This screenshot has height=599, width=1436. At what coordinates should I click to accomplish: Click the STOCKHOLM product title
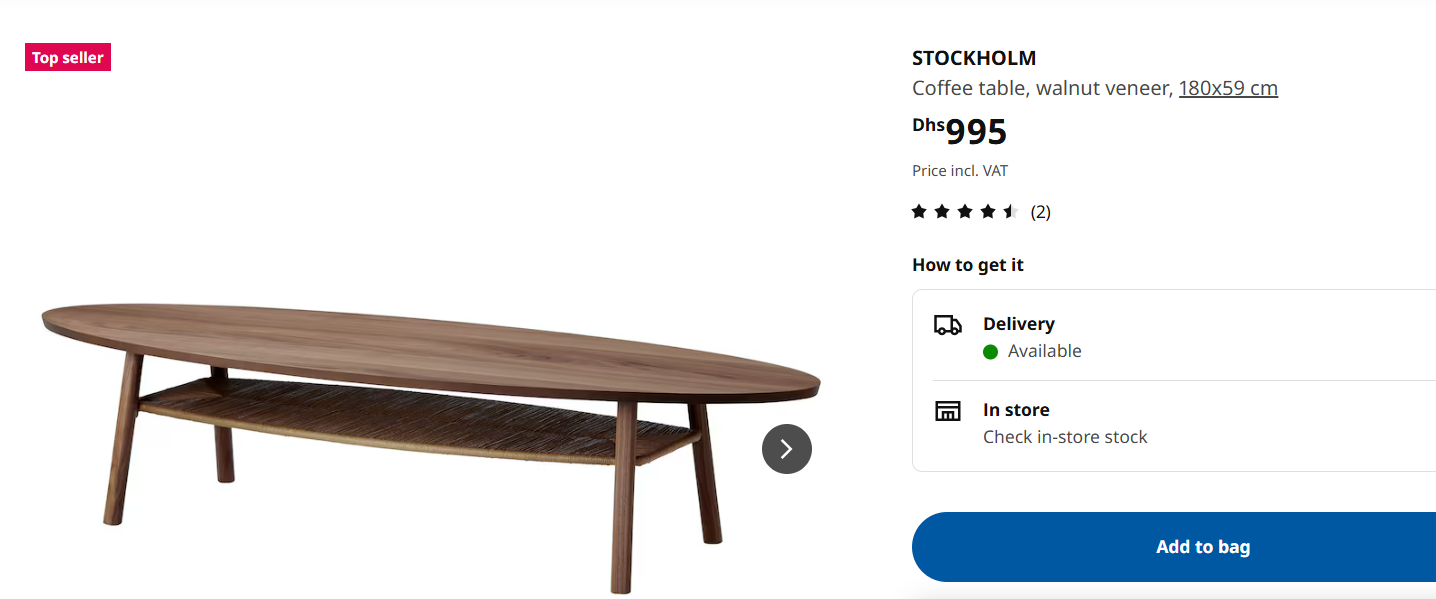pyautogui.click(x=973, y=58)
